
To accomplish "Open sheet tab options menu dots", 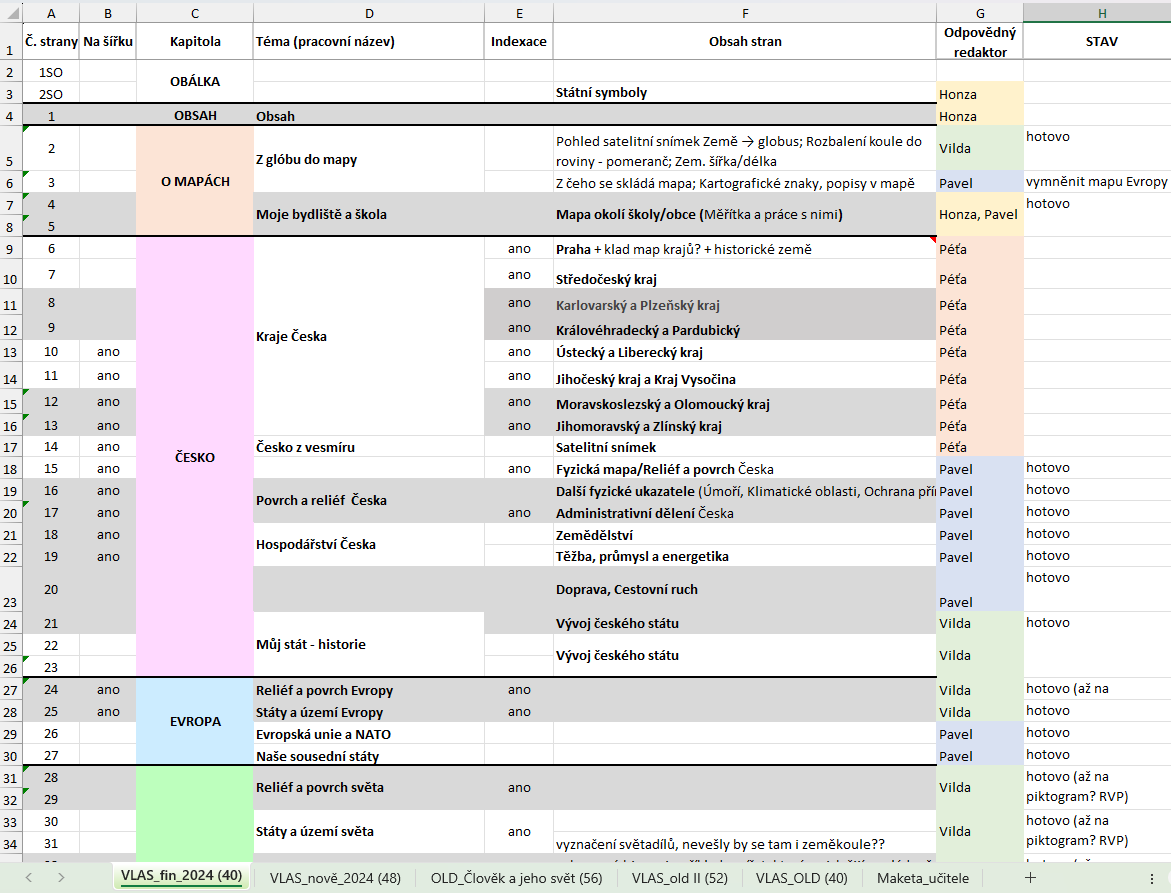I will [1152, 878].
